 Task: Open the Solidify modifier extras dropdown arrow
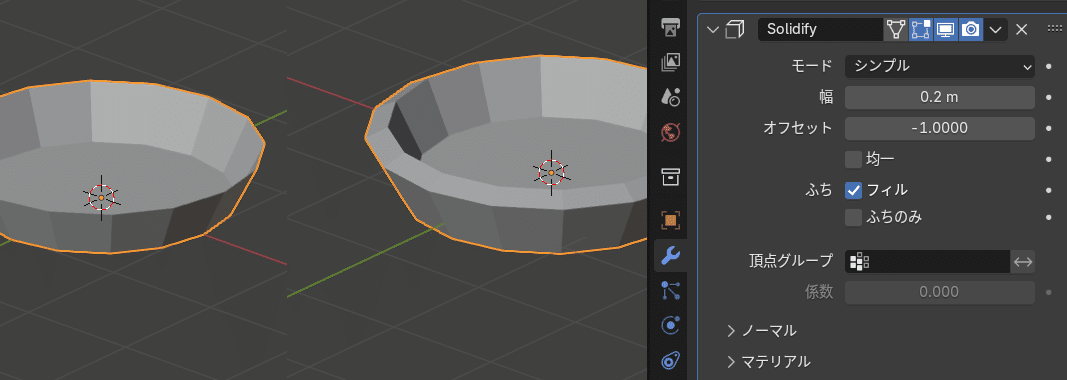pos(996,29)
